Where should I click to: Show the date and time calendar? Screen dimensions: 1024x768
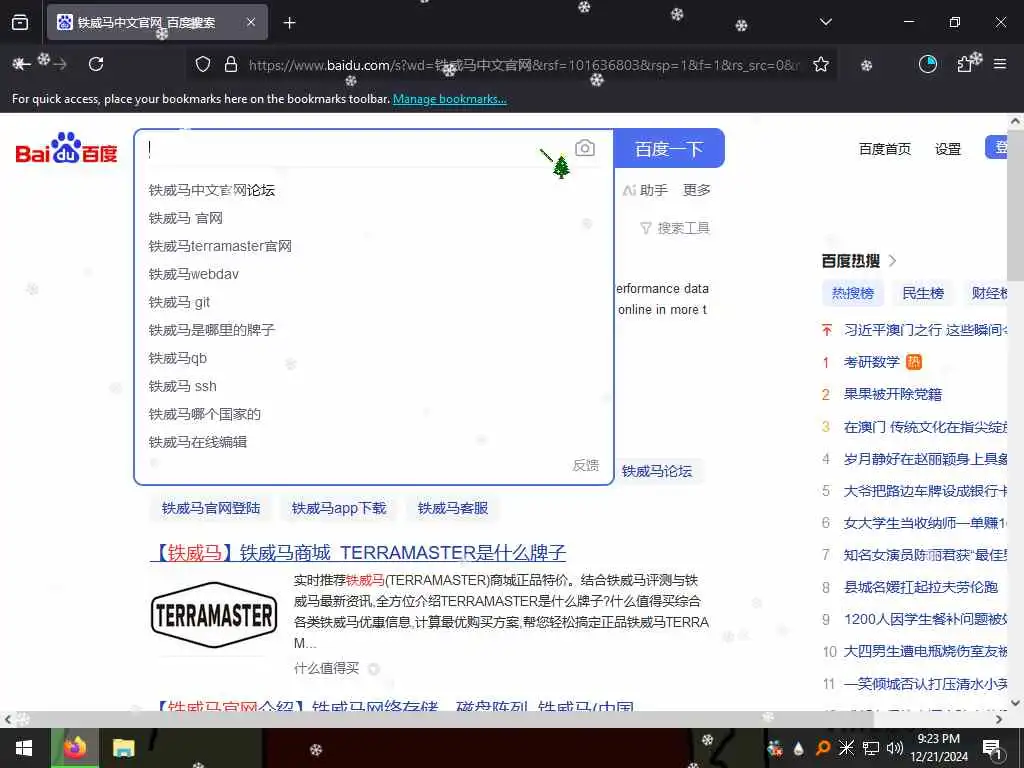939,748
